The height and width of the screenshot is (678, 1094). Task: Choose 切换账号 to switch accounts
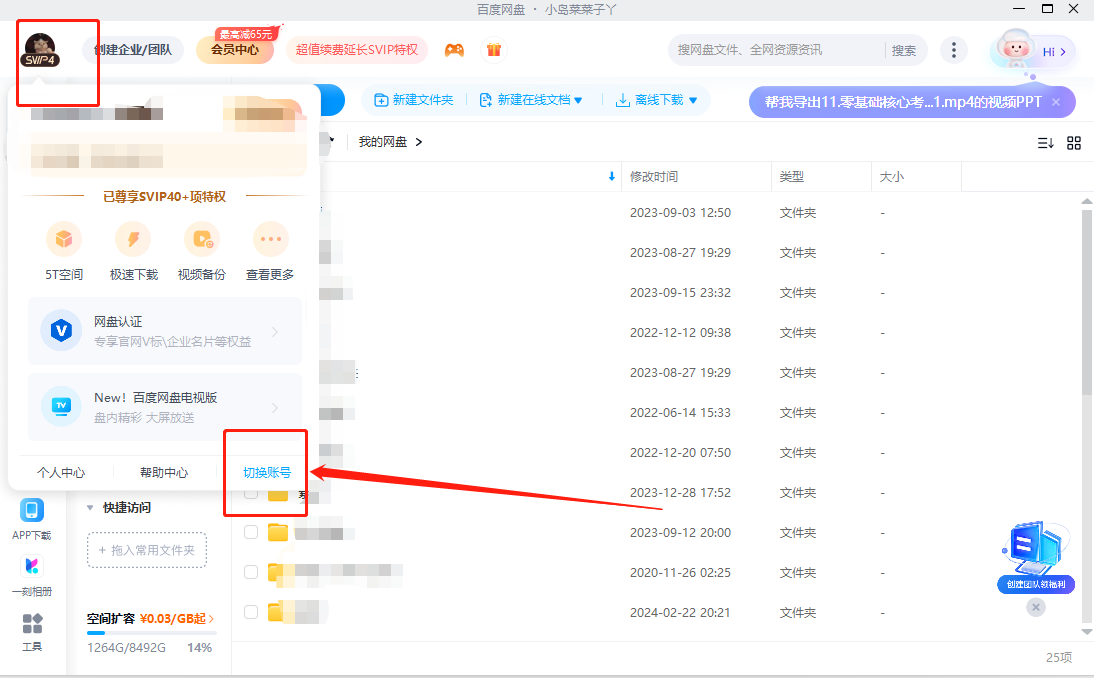267,472
